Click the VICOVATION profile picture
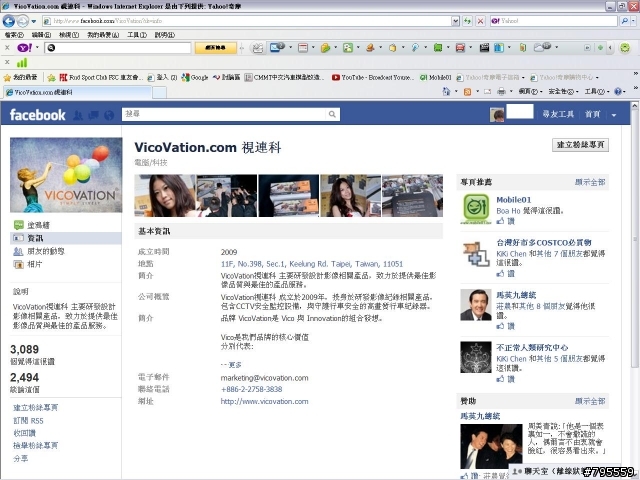The image size is (640, 480). [66, 175]
